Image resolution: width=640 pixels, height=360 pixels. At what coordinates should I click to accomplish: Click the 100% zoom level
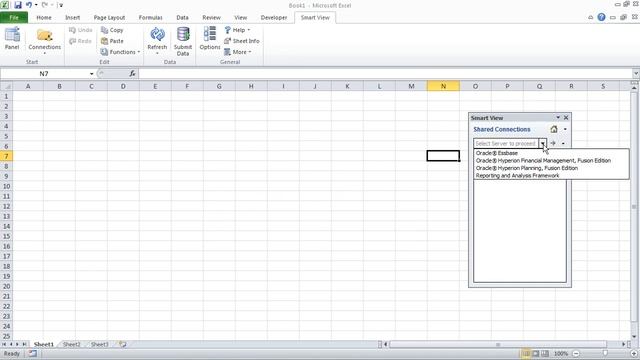[561, 353]
